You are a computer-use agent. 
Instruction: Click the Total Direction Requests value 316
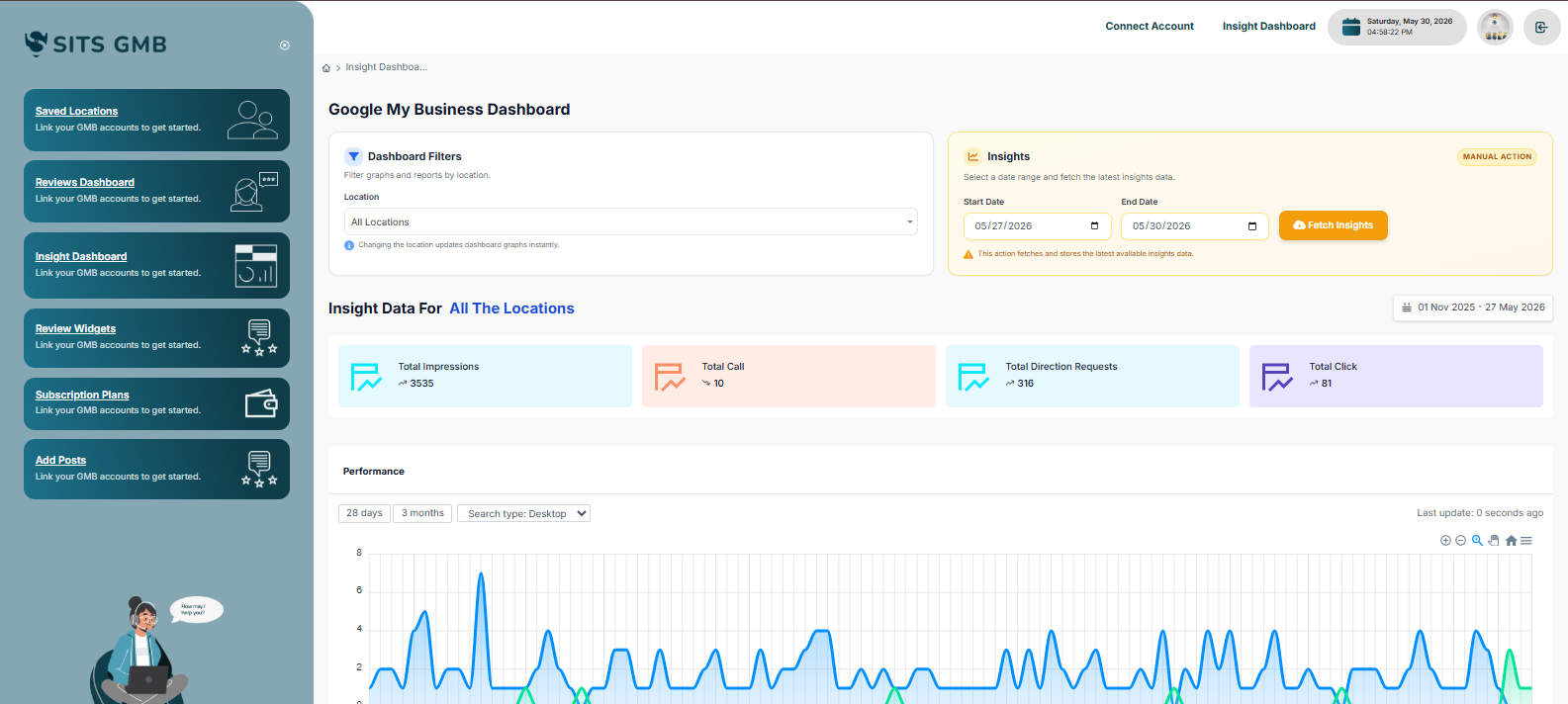1025,384
